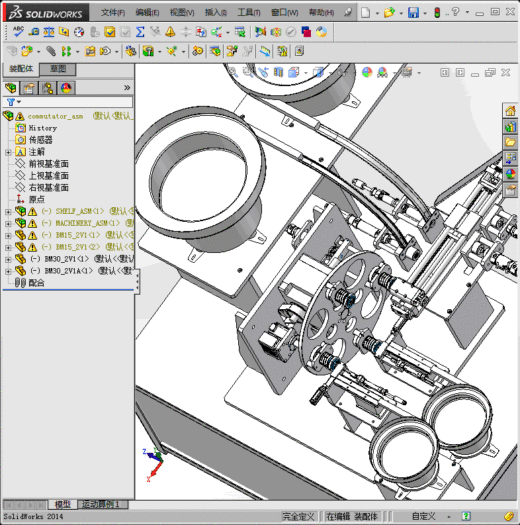This screenshot has height=525, width=520.
Task: Open the DisplayManager color sphere tab
Action: 66,88
